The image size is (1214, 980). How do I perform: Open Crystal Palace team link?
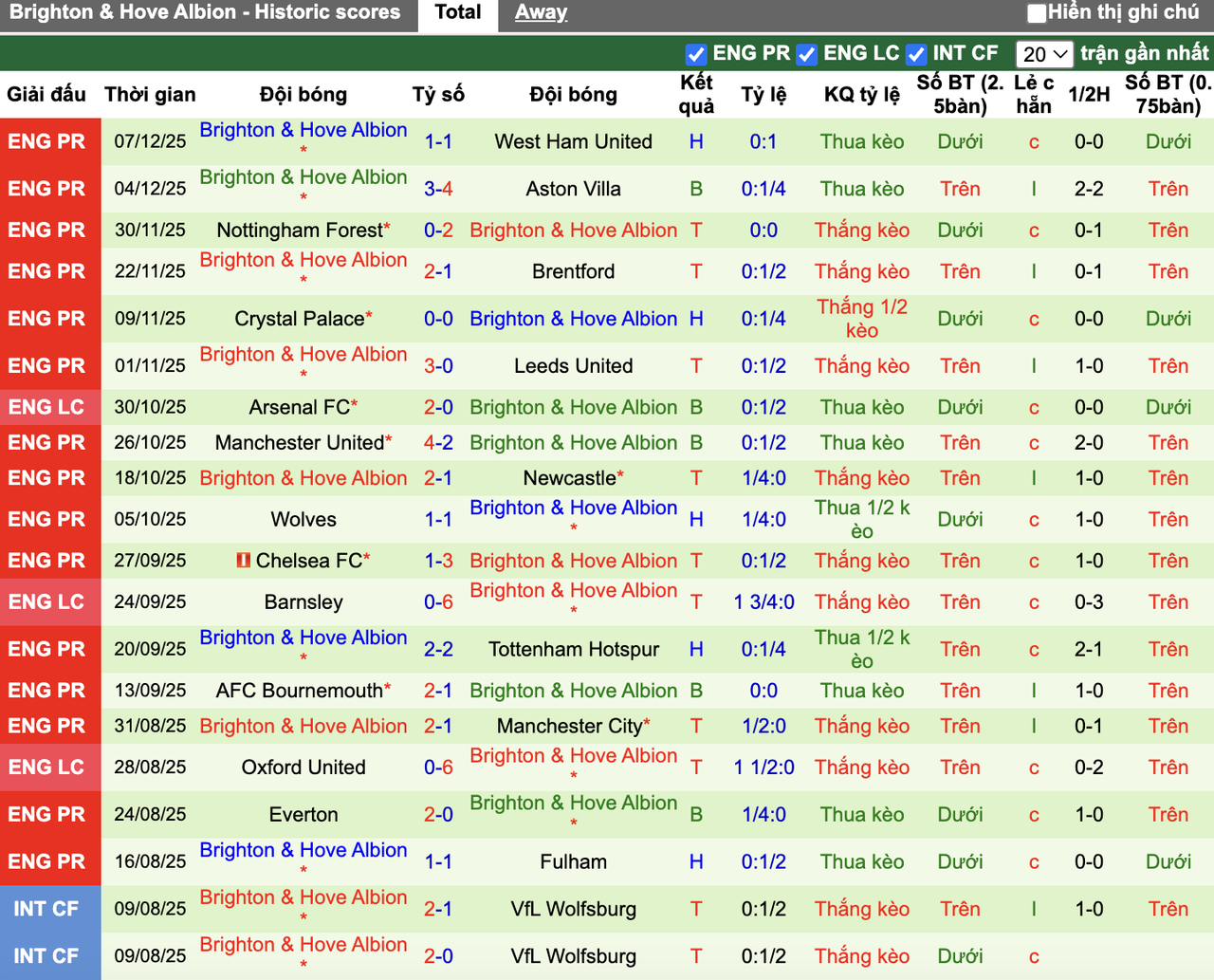coord(300,319)
